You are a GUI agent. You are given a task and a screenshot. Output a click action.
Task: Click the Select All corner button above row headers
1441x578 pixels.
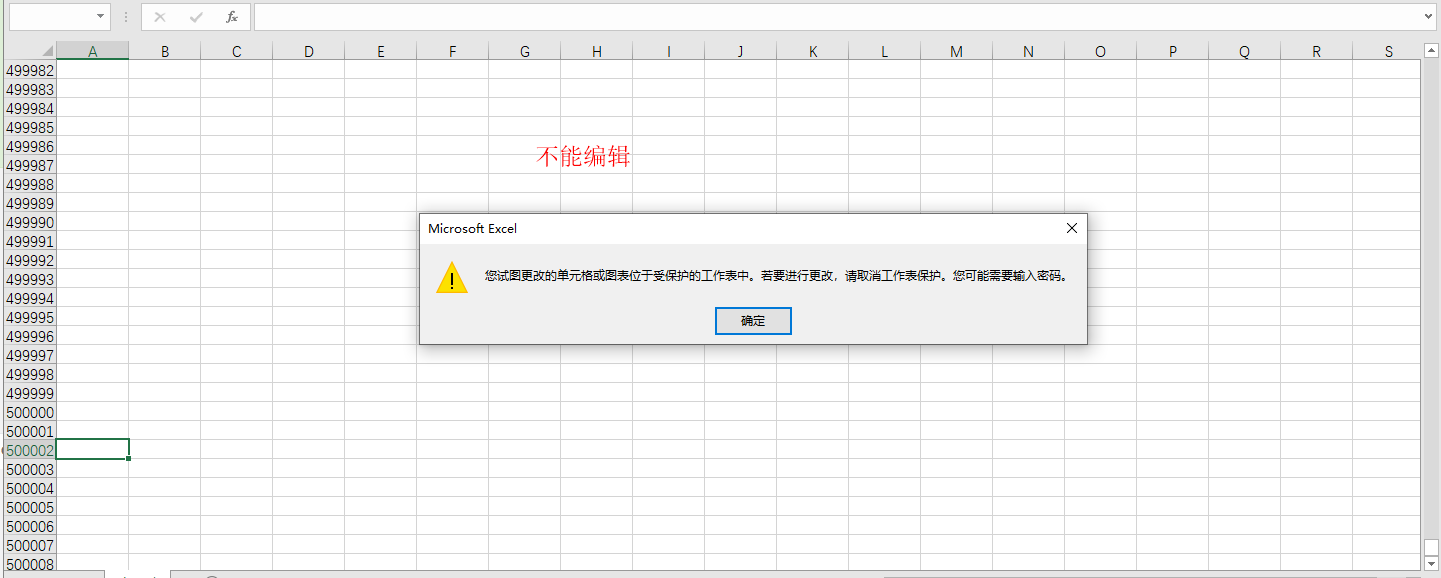[x=47, y=50]
